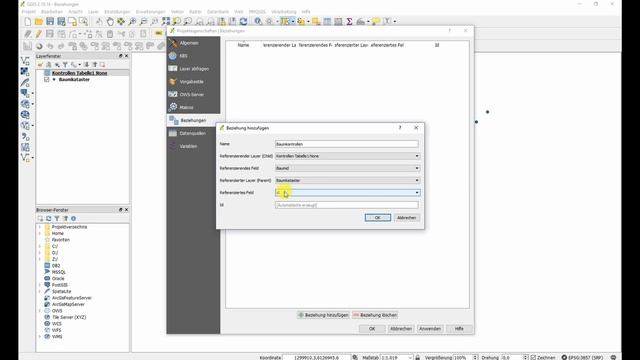This screenshot has width=640, height=360.
Task: Close the Layerfenster panel
Action: coord(126,56)
